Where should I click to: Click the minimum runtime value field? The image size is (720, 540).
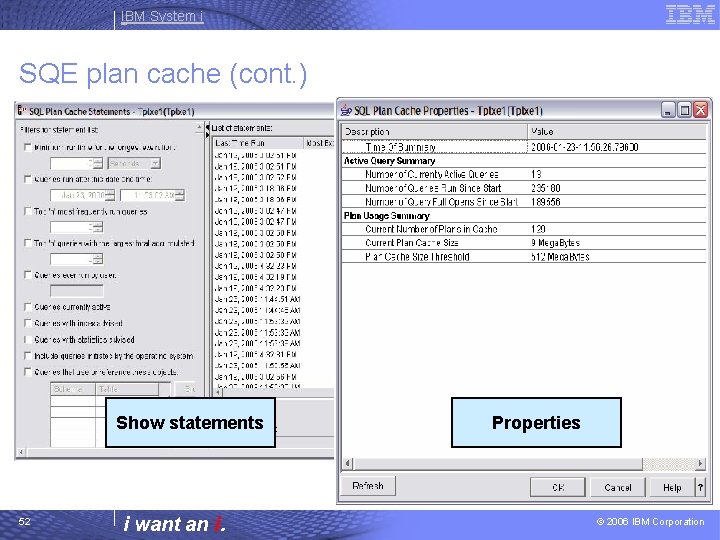[72, 163]
